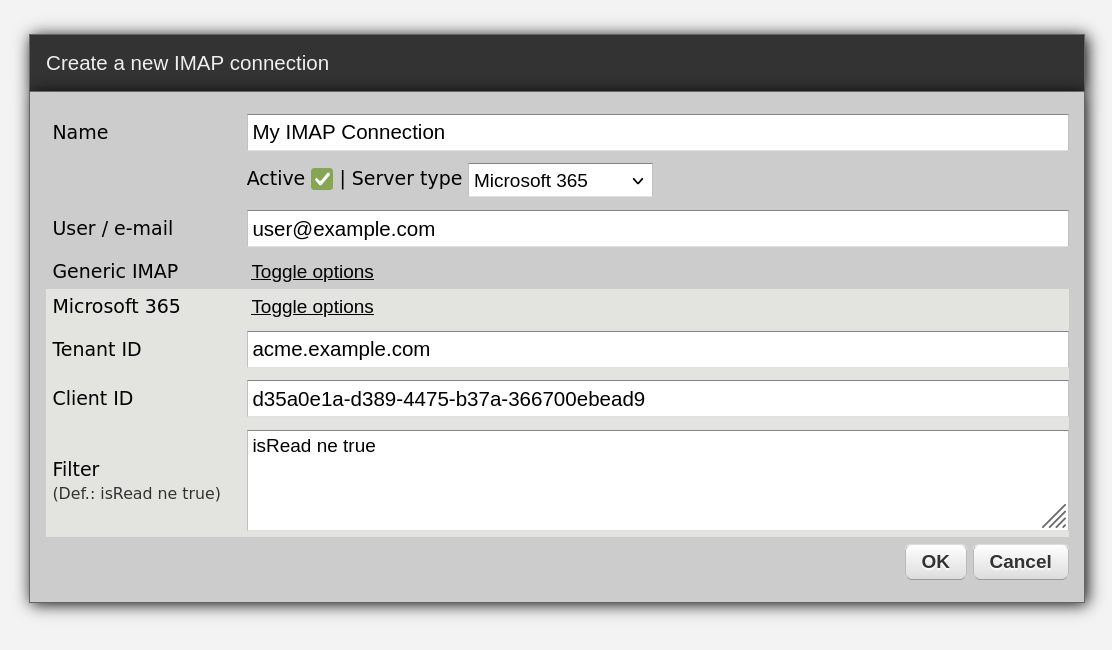This screenshot has width=1112, height=650.
Task: Cancel the new IMAP connection dialog
Action: (1020, 562)
